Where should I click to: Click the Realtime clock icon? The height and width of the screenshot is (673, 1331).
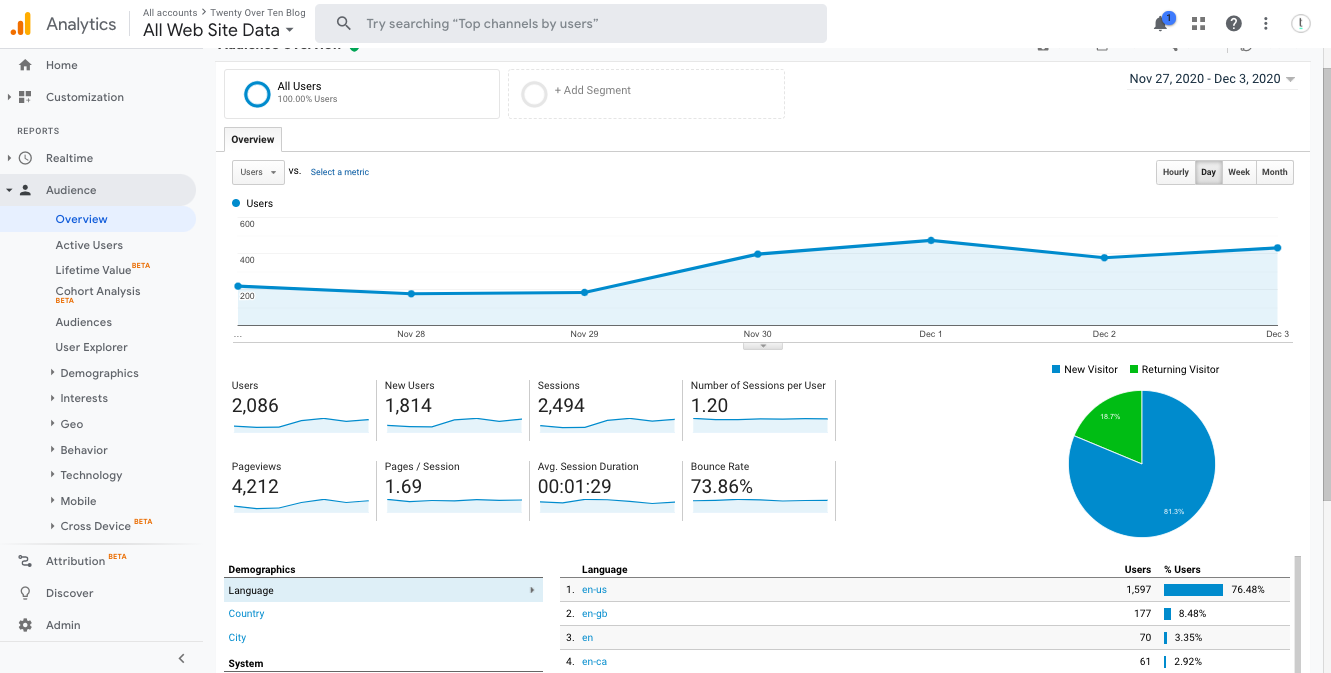[25, 158]
